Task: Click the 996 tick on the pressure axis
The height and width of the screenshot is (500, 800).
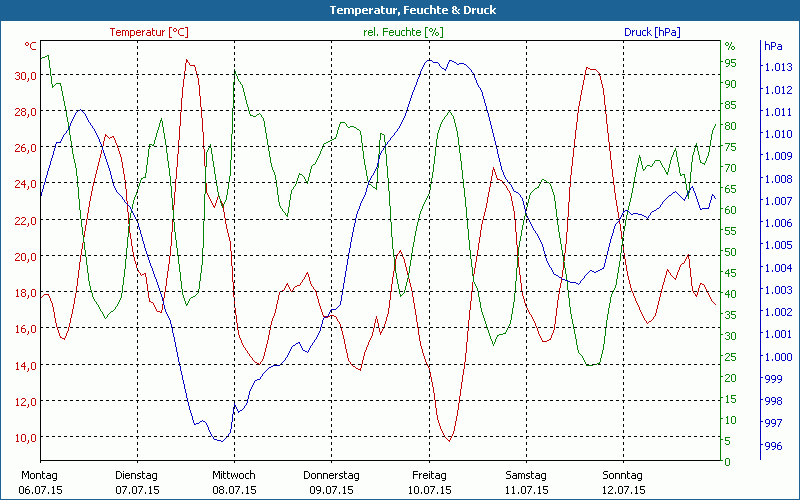Action: pos(773,446)
